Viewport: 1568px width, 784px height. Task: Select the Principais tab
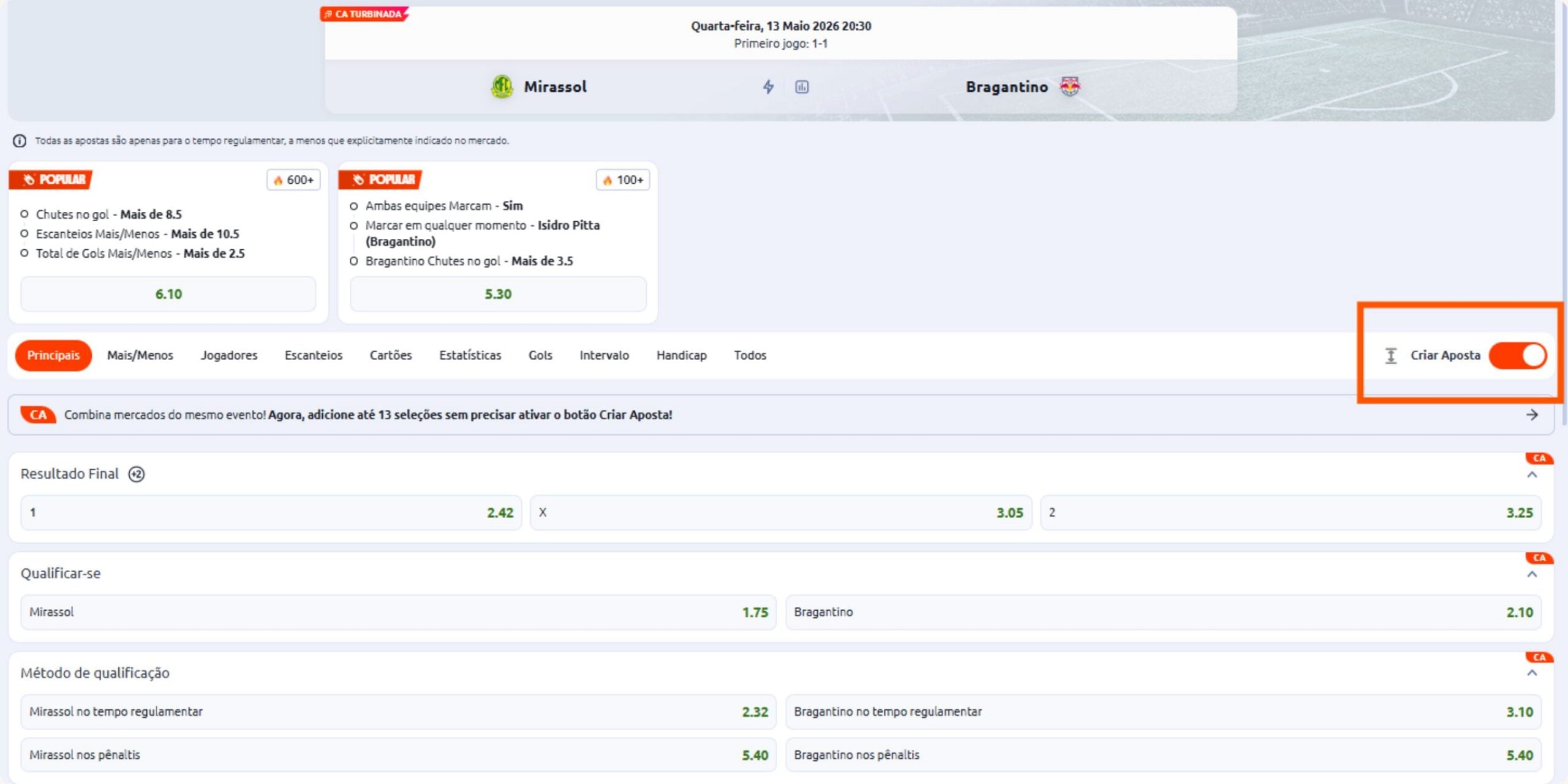(x=53, y=355)
